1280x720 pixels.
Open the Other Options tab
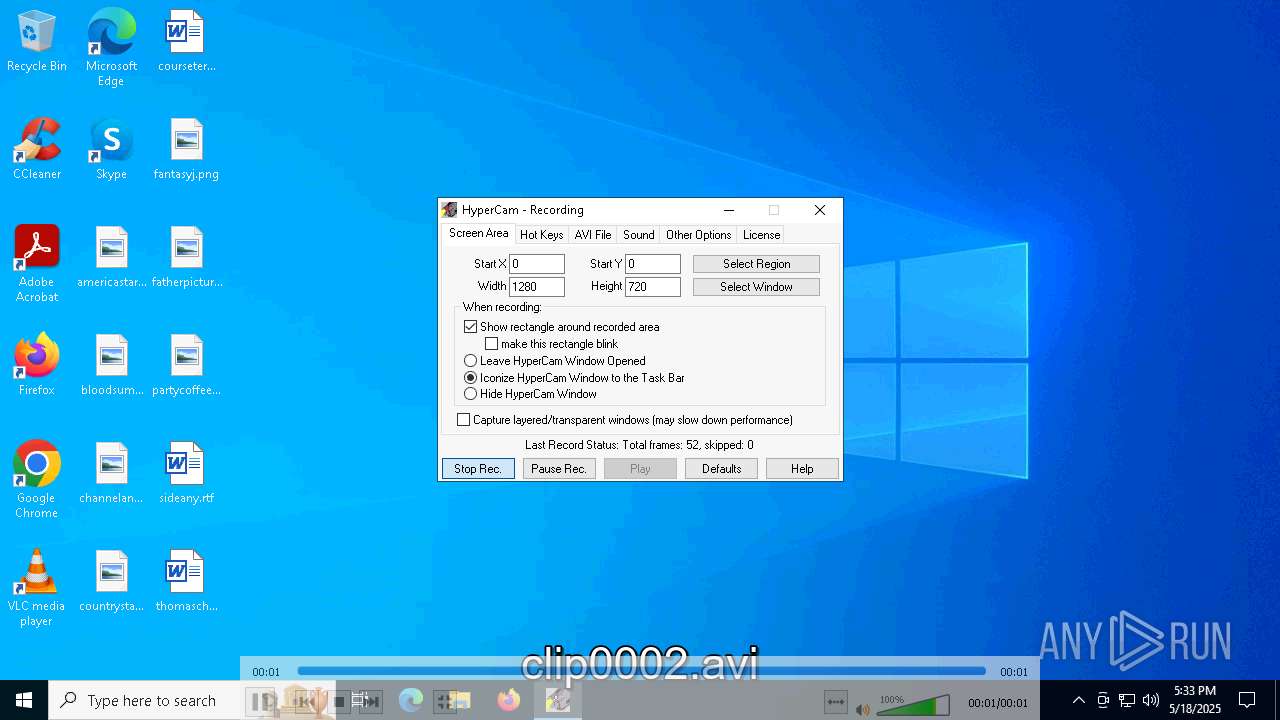click(x=698, y=235)
